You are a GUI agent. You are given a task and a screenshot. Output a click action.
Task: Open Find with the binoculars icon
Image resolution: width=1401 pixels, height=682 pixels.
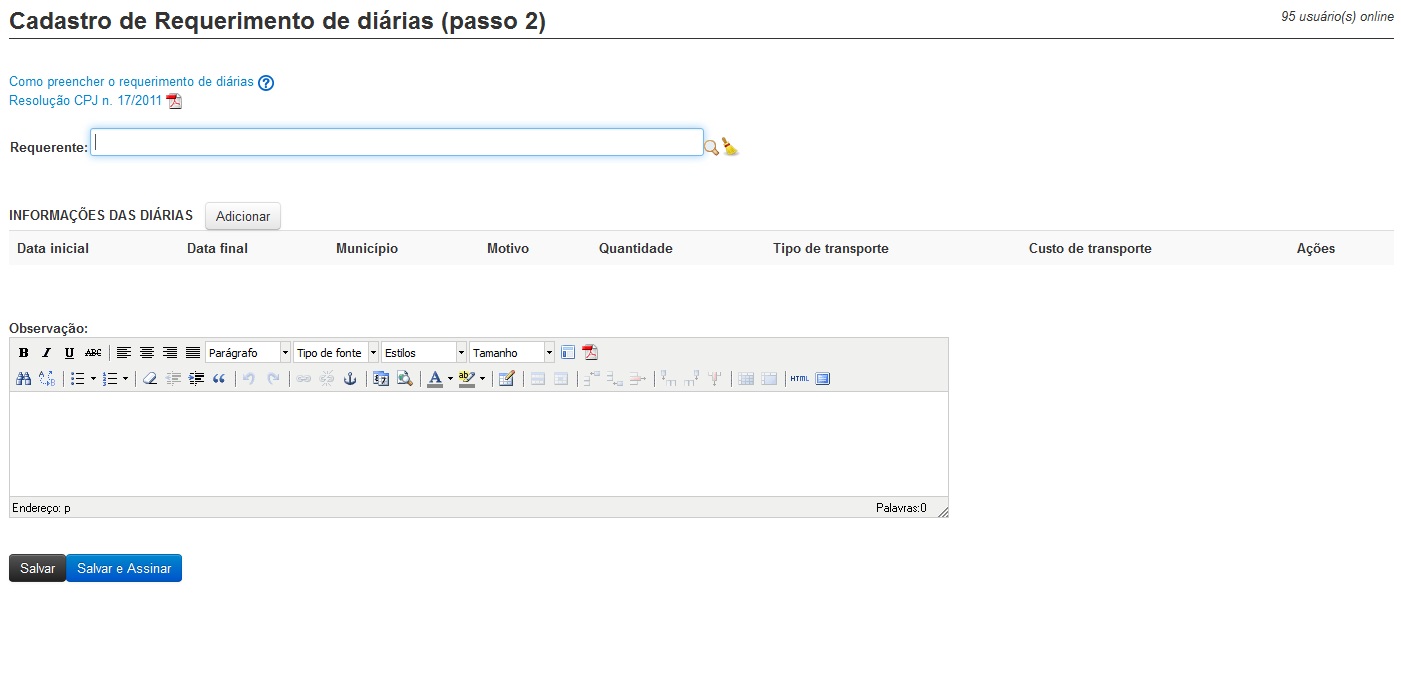24,379
